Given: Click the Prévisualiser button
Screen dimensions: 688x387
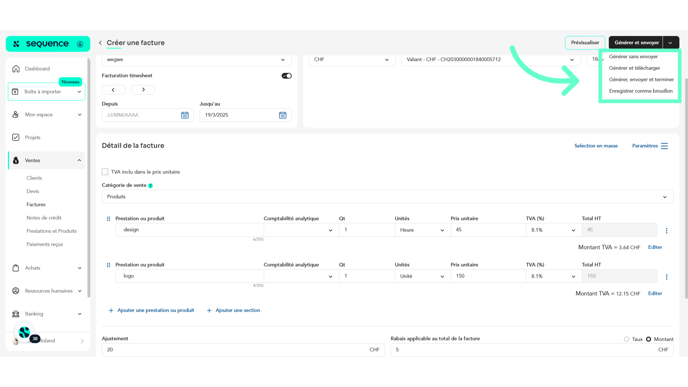Looking at the screenshot, I should coord(585,43).
